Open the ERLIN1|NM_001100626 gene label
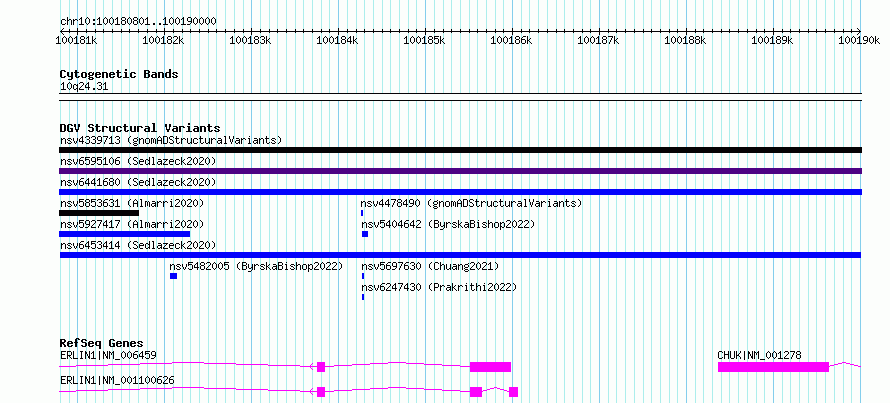 coord(117,380)
